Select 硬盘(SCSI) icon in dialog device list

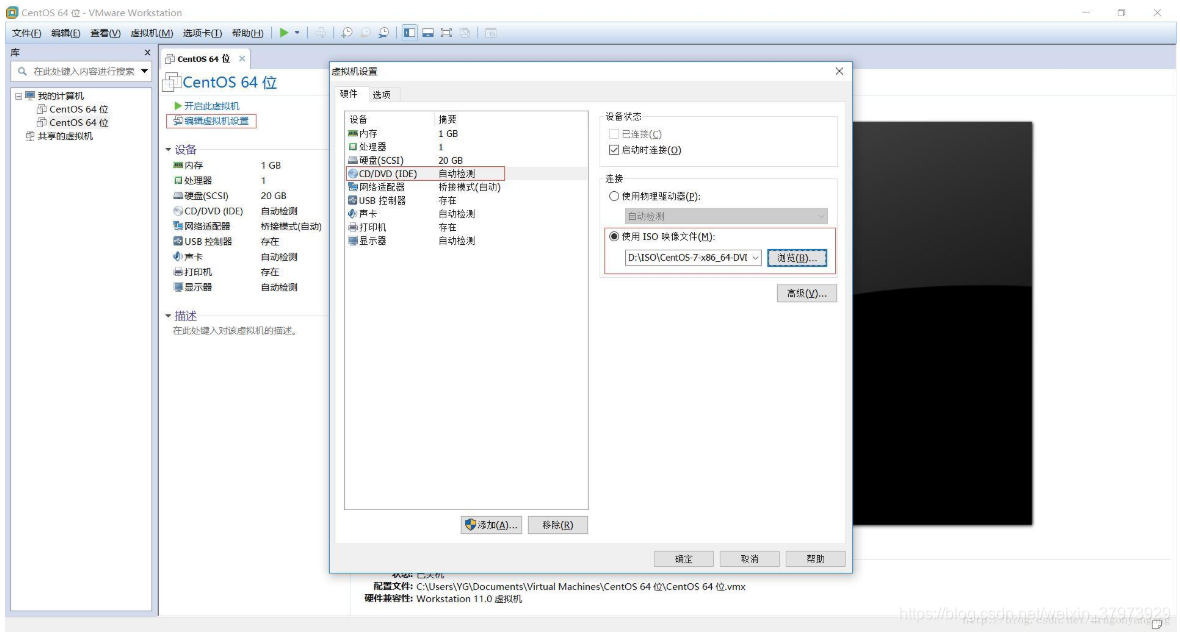352,160
